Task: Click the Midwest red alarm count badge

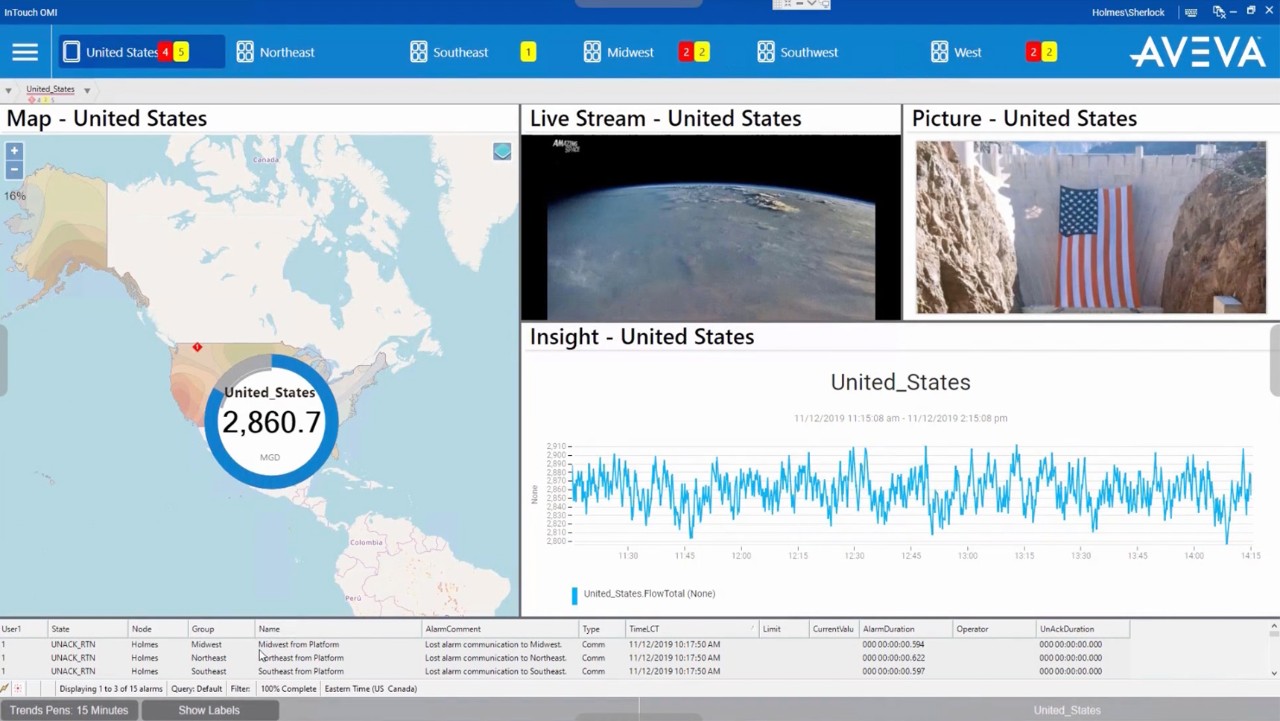Action: click(686, 52)
